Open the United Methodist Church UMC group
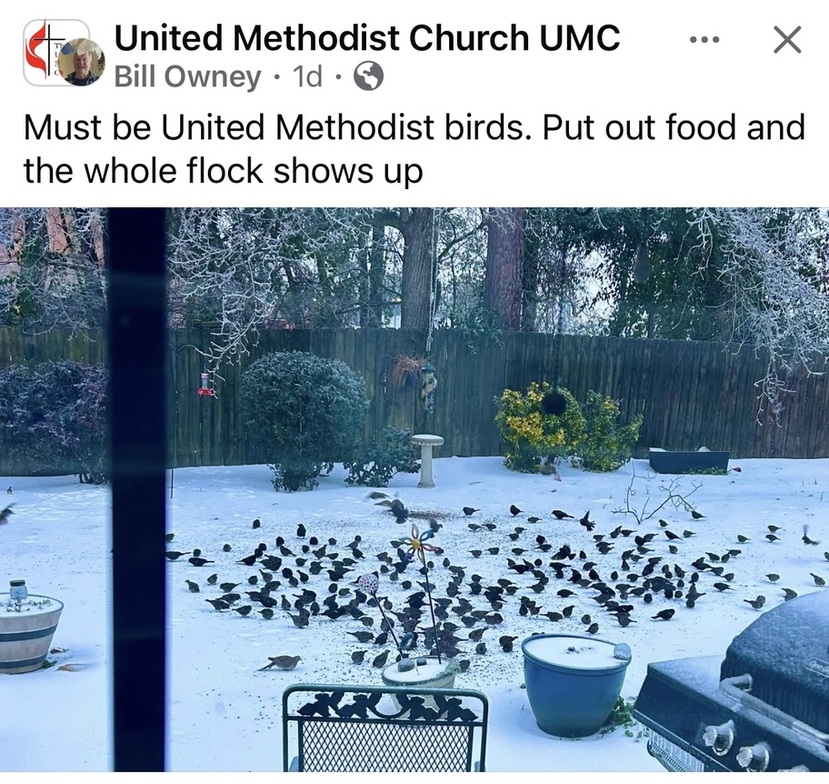 pos(367,38)
